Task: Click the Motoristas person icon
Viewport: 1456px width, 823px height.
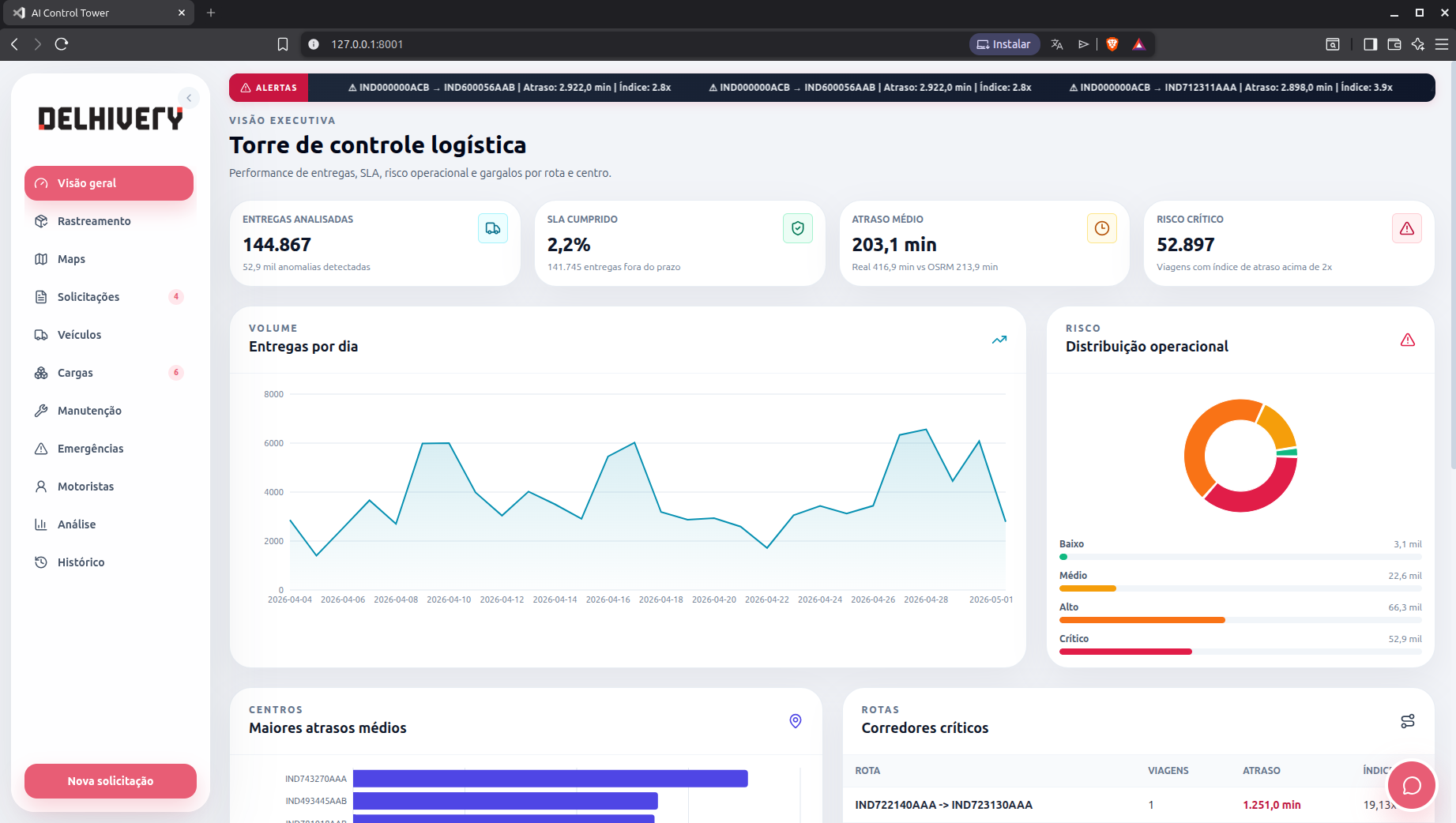Action: pos(41,487)
